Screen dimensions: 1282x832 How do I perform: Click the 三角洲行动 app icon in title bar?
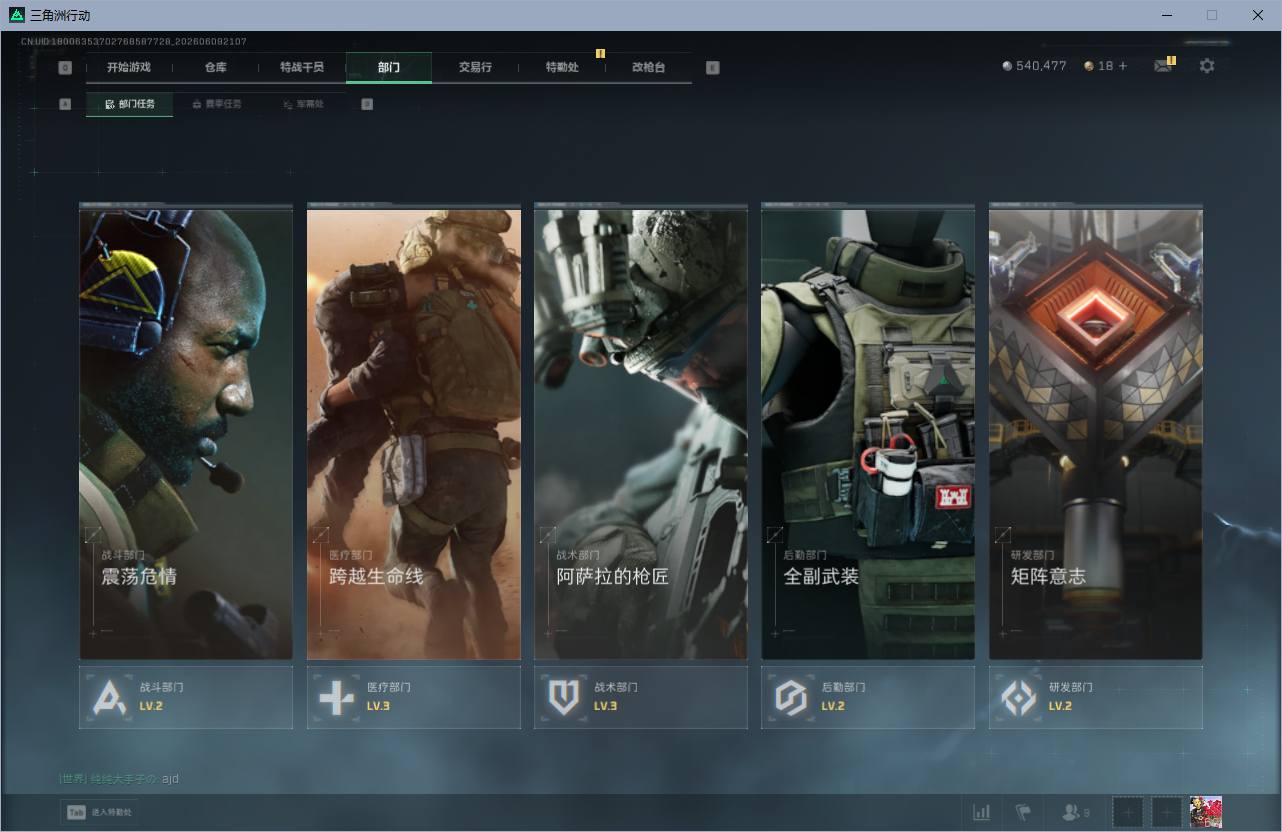pos(16,15)
